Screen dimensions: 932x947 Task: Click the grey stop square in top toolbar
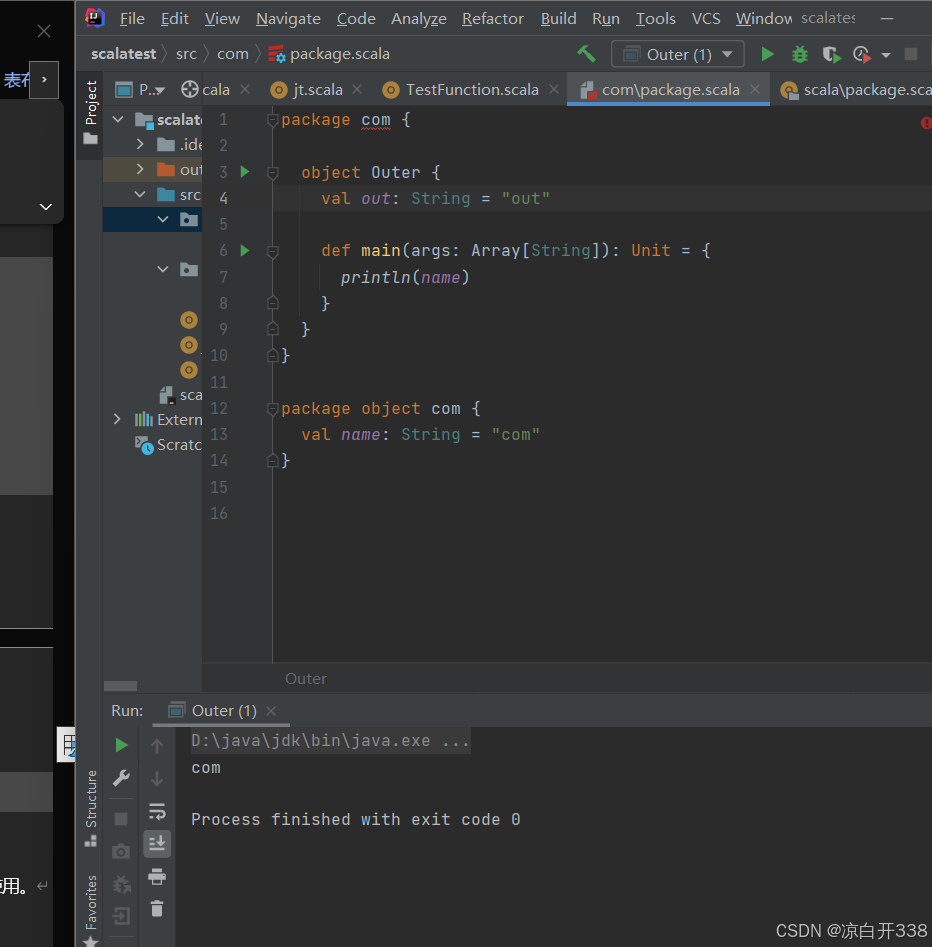click(911, 54)
